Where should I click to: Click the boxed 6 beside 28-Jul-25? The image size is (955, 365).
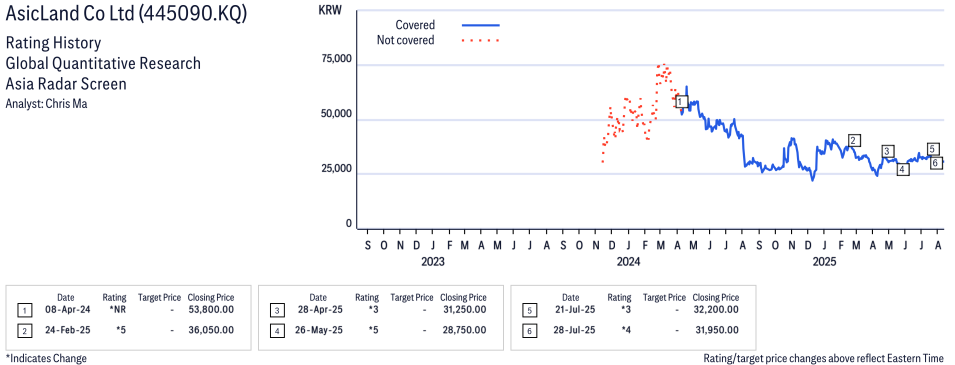pos(529,330)
